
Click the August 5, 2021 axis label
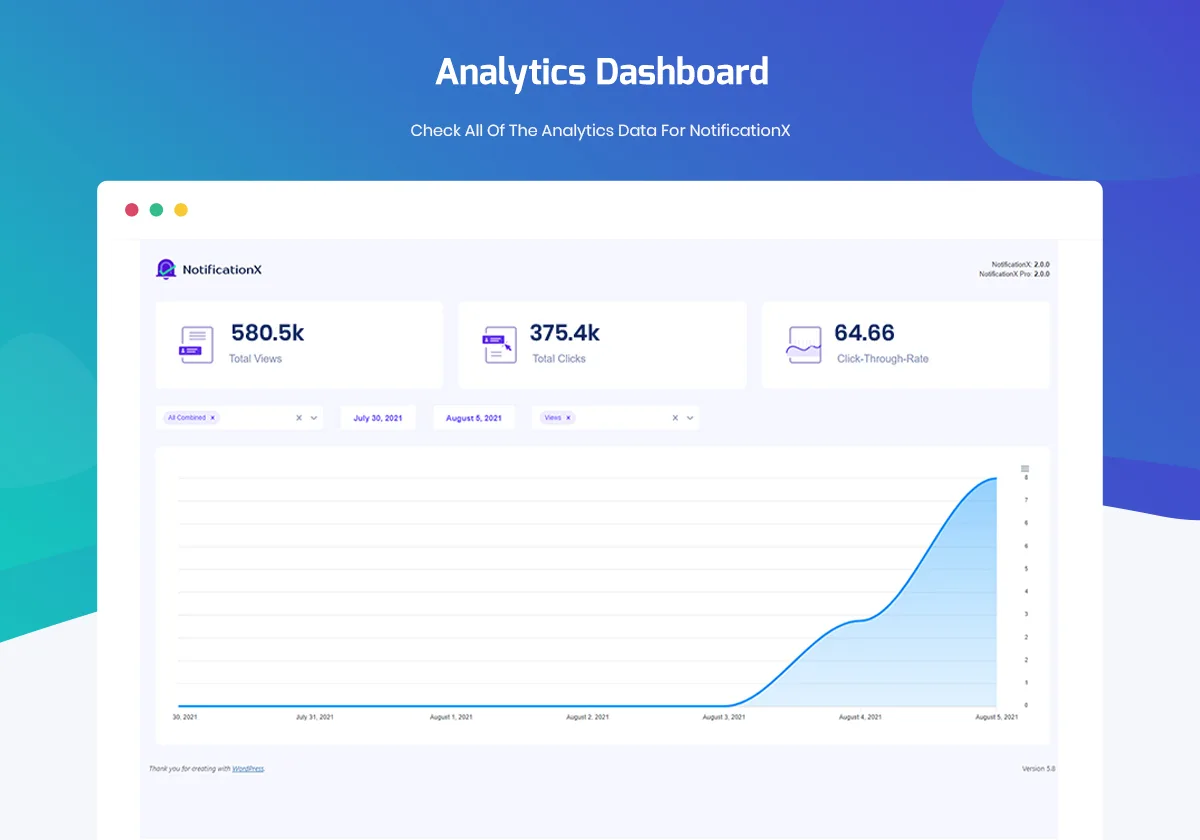coord(997,717)
